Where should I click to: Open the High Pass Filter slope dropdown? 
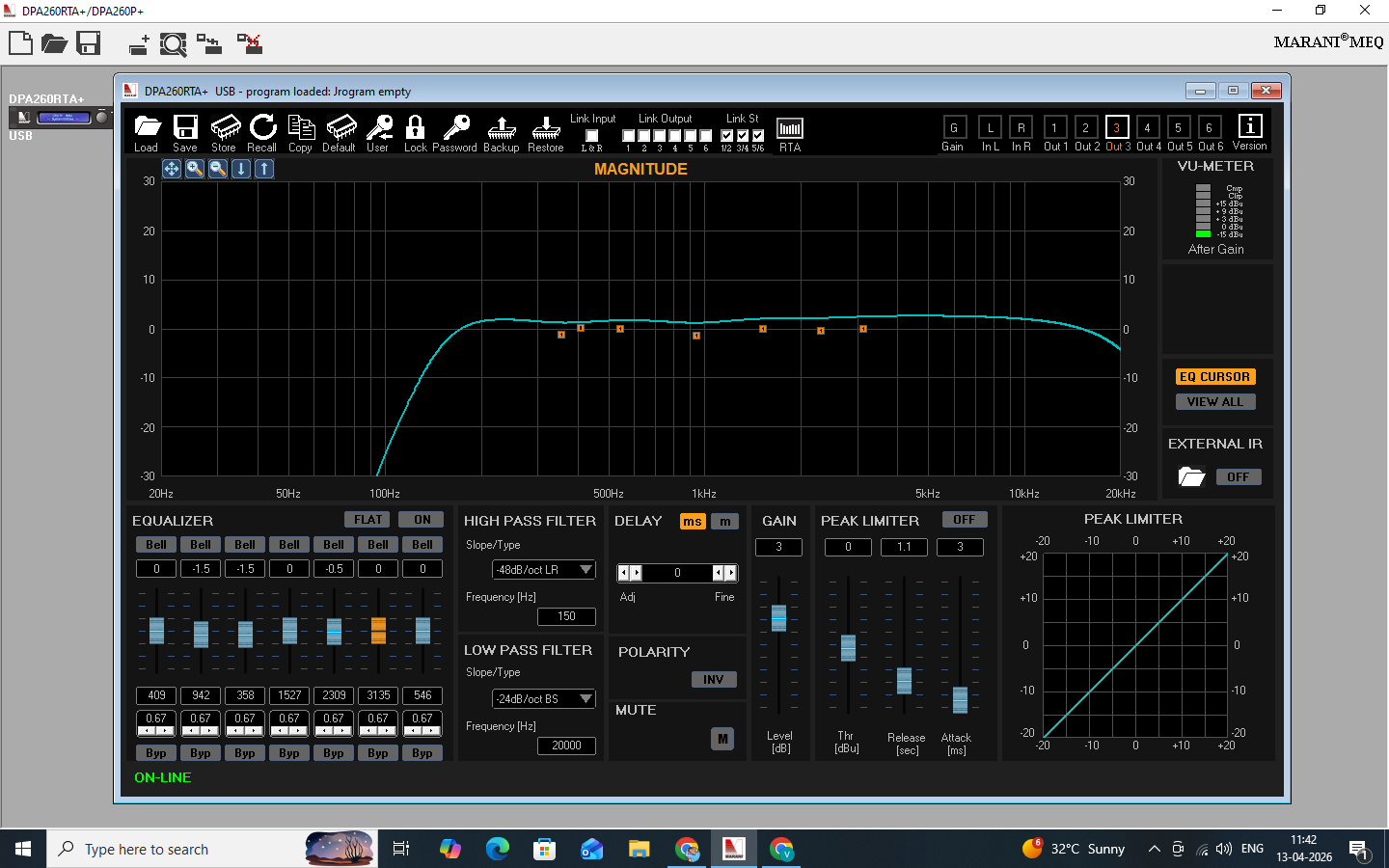point(544,570)
